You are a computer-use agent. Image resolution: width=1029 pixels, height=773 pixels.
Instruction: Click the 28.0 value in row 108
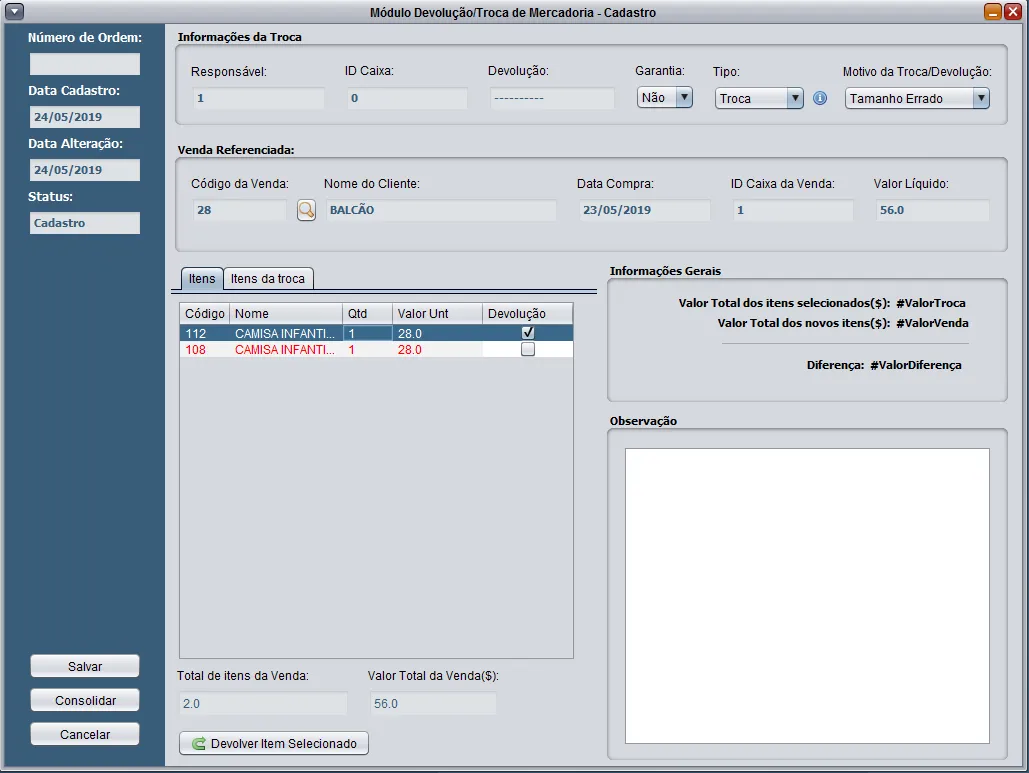(410, 350)
